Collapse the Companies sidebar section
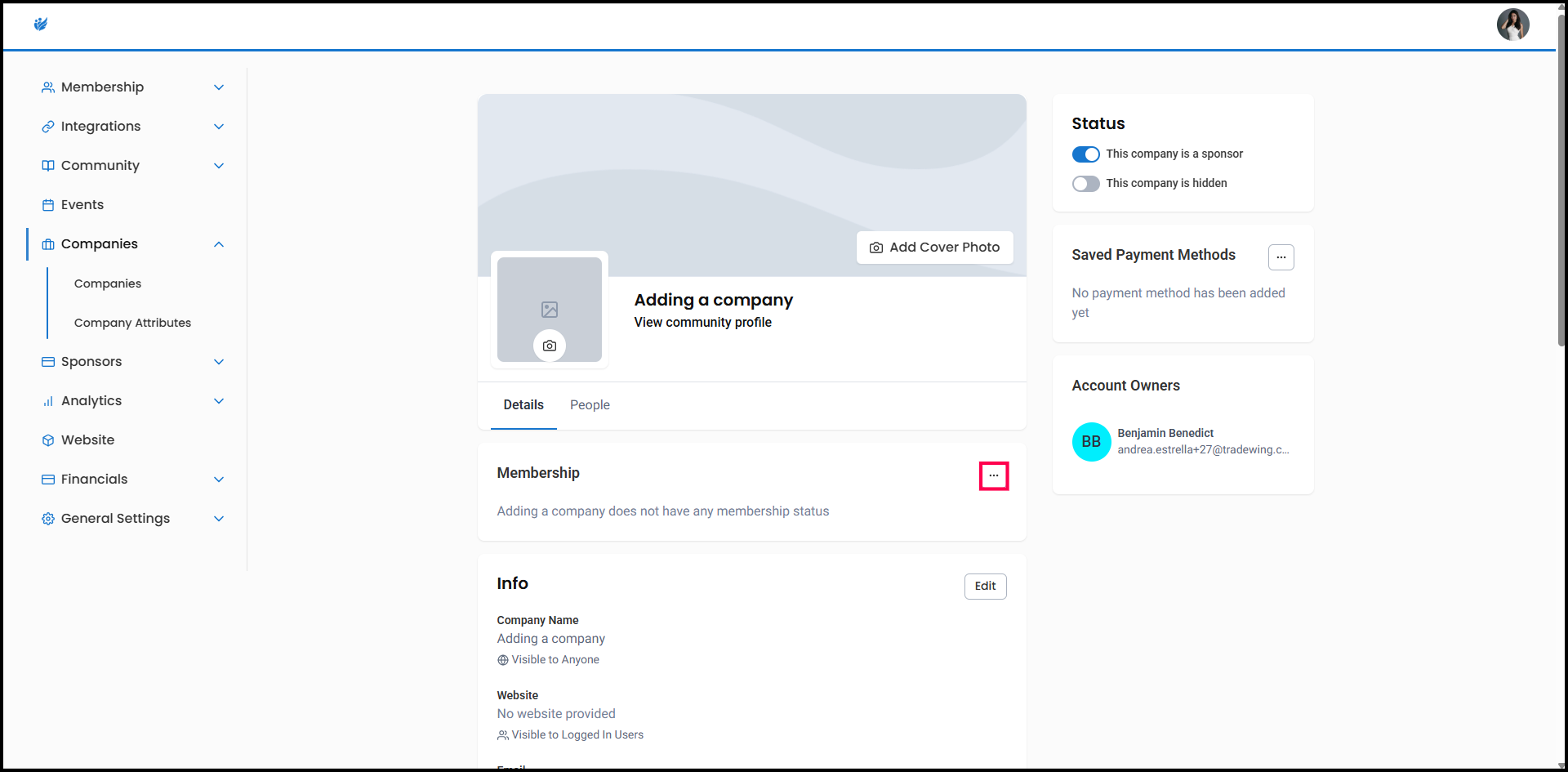1568x772 pixels. 218,244
